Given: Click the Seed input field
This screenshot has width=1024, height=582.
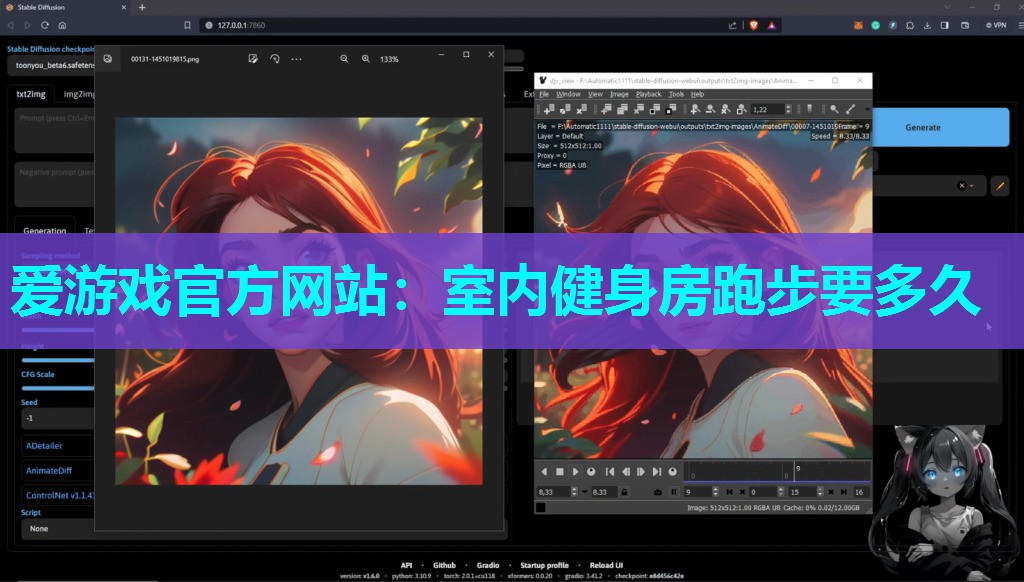Looking at the screenshot, I should tap(58, 418).
